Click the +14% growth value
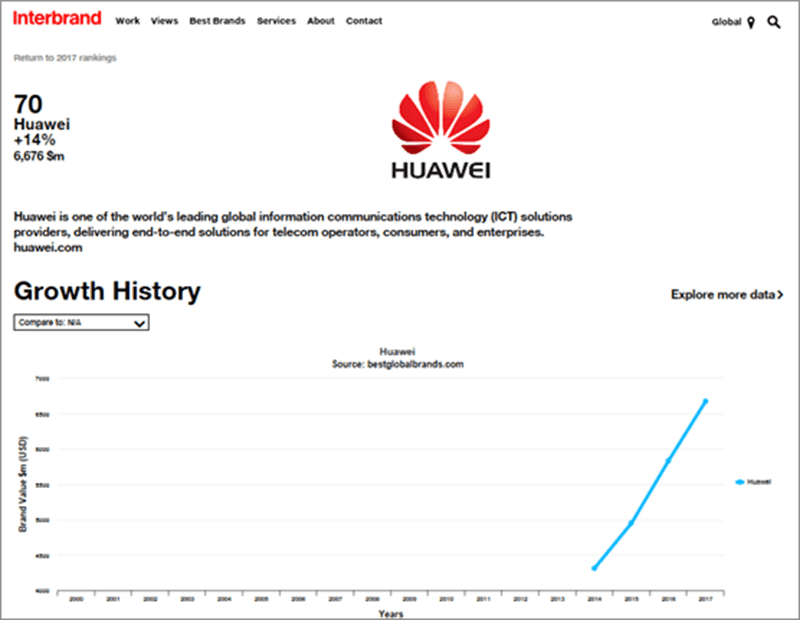 (x=34, y=140)
